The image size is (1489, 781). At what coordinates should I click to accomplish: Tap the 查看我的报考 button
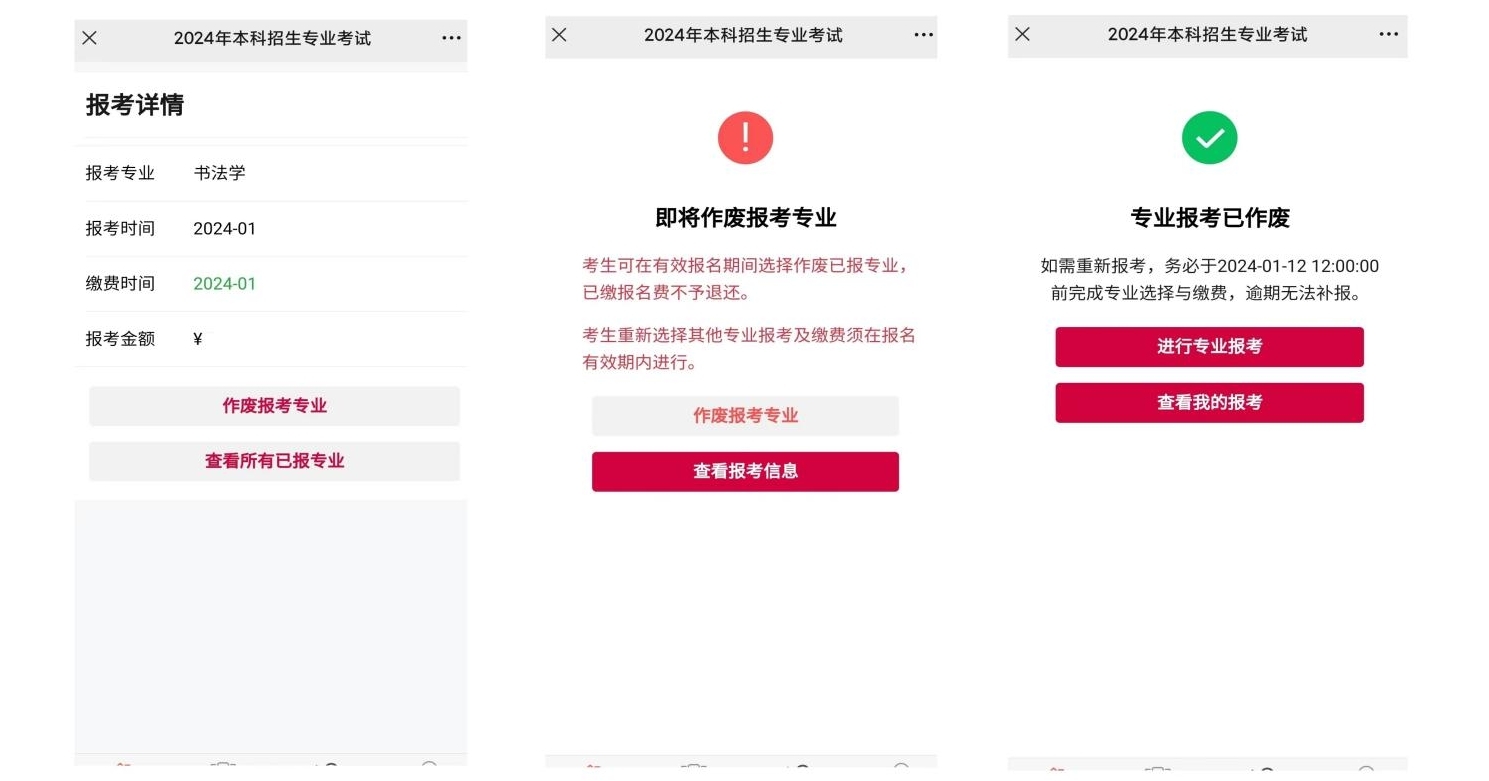tap(1210, 402)
